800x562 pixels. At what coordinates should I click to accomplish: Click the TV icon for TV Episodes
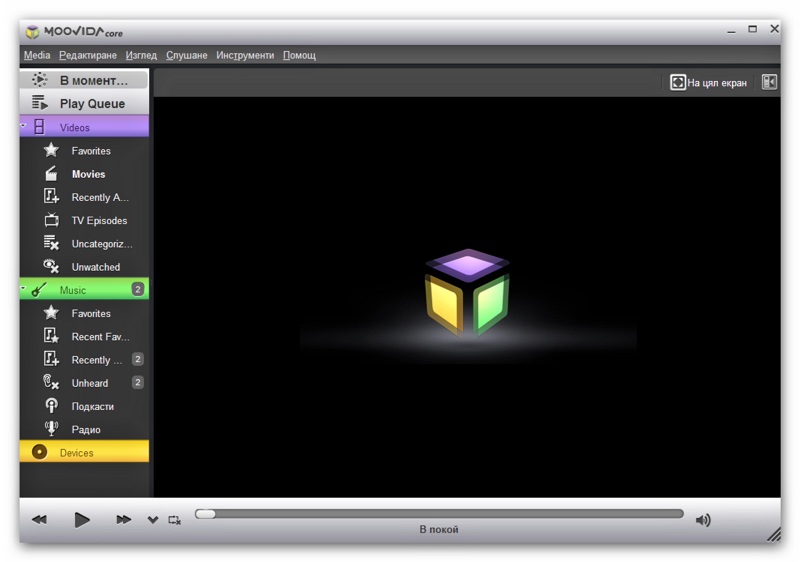(51, 220)
